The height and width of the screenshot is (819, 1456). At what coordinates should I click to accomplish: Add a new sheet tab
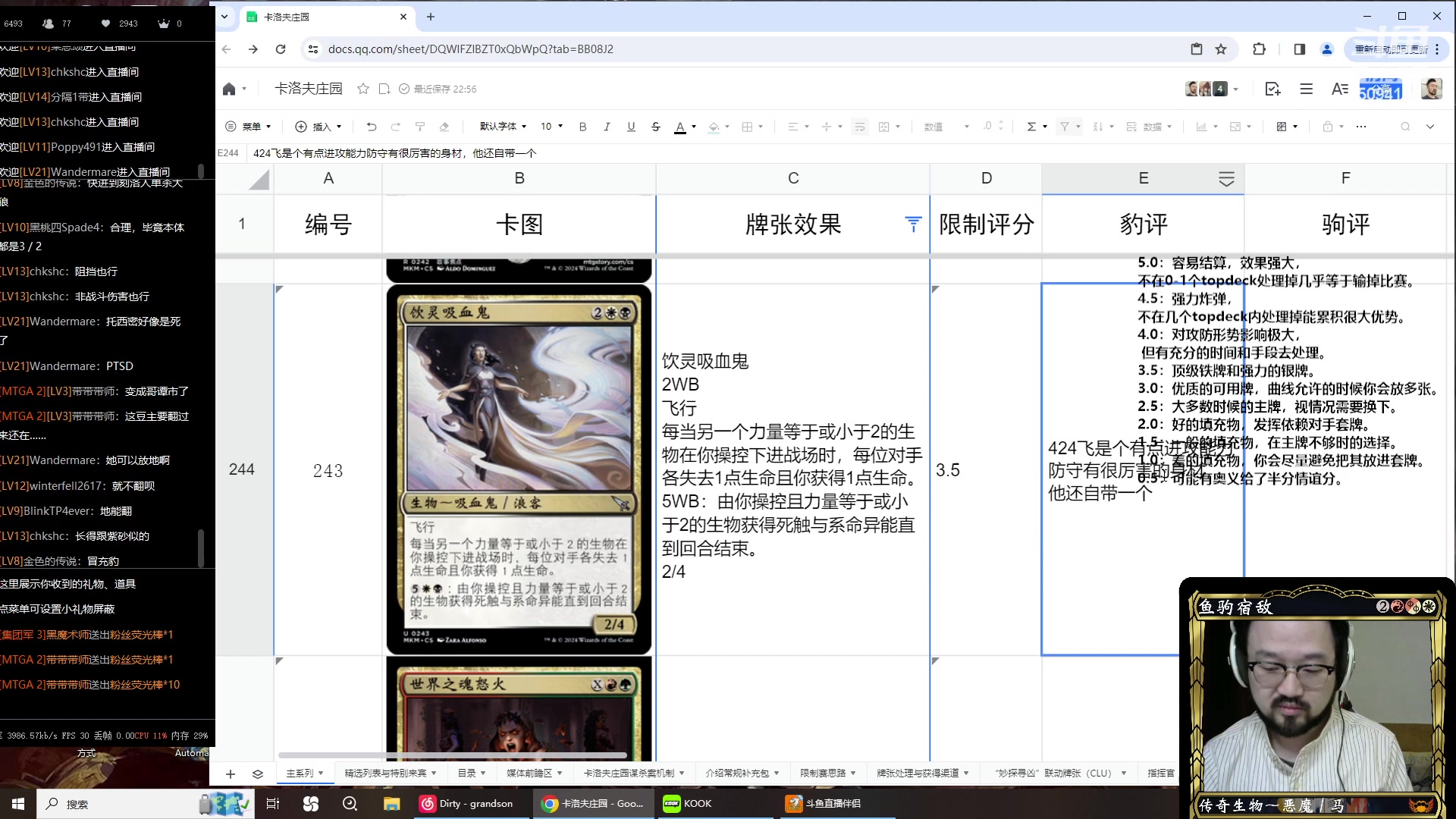click(231, 774)
